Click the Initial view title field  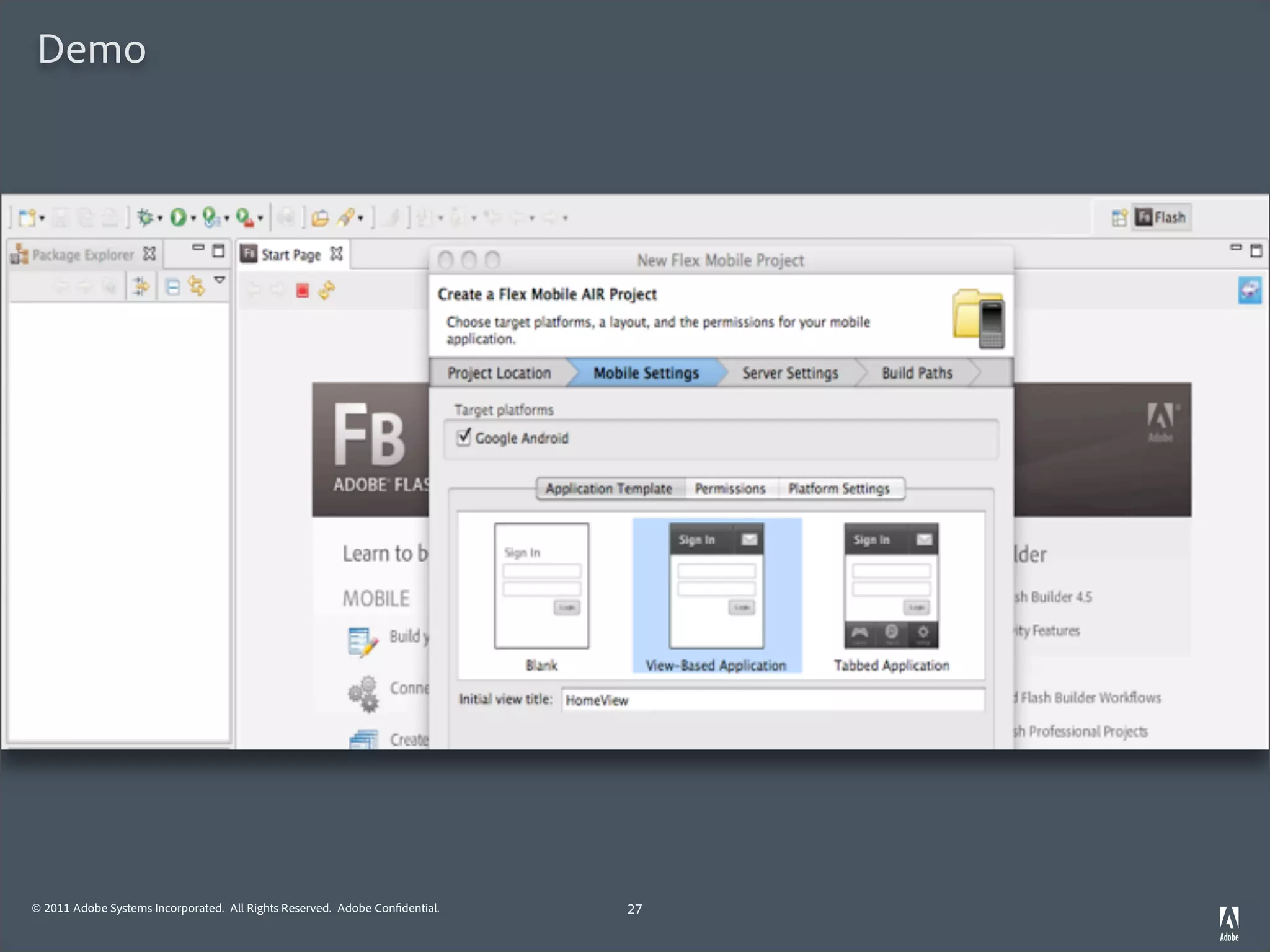773,700
